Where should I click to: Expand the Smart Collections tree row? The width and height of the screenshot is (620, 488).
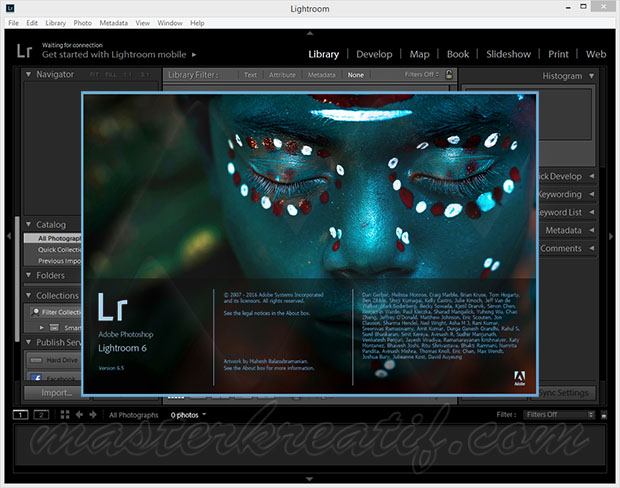(42, 327)
